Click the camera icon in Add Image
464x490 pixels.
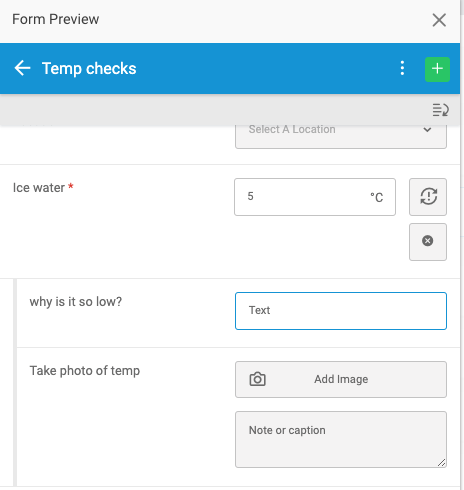[x=257, y=379]
